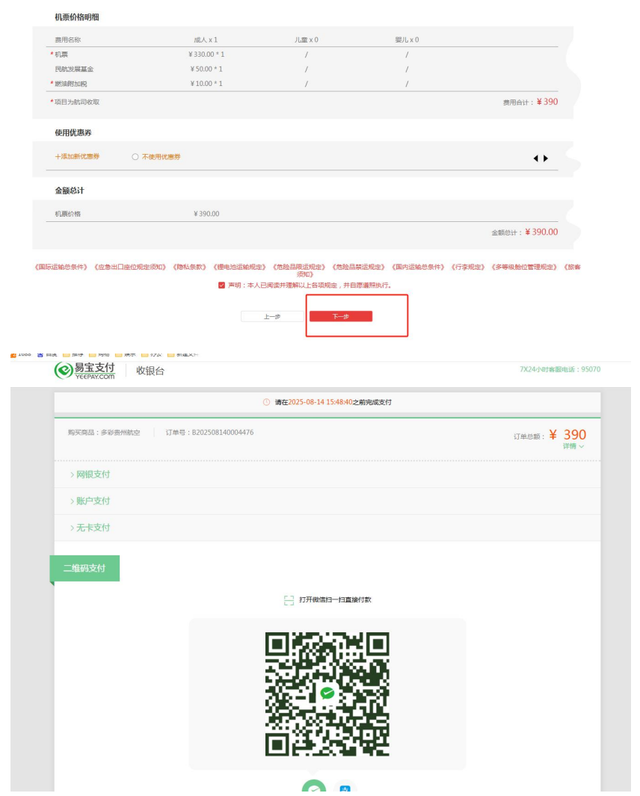
Task: Click the left coupon arrow icon
Action: 535,158
